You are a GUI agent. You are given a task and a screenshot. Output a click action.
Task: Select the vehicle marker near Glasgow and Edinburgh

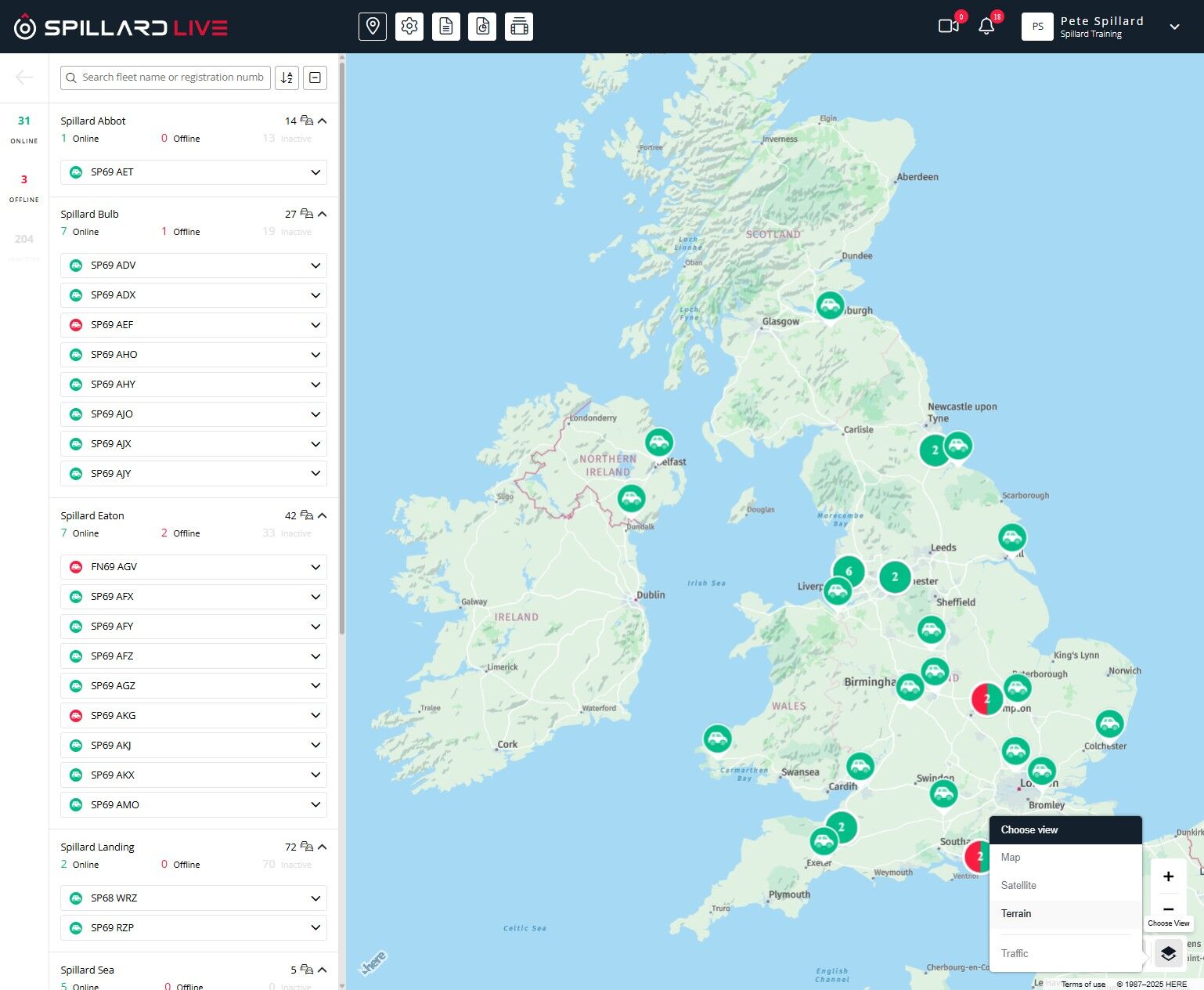(x=830, y=305)
